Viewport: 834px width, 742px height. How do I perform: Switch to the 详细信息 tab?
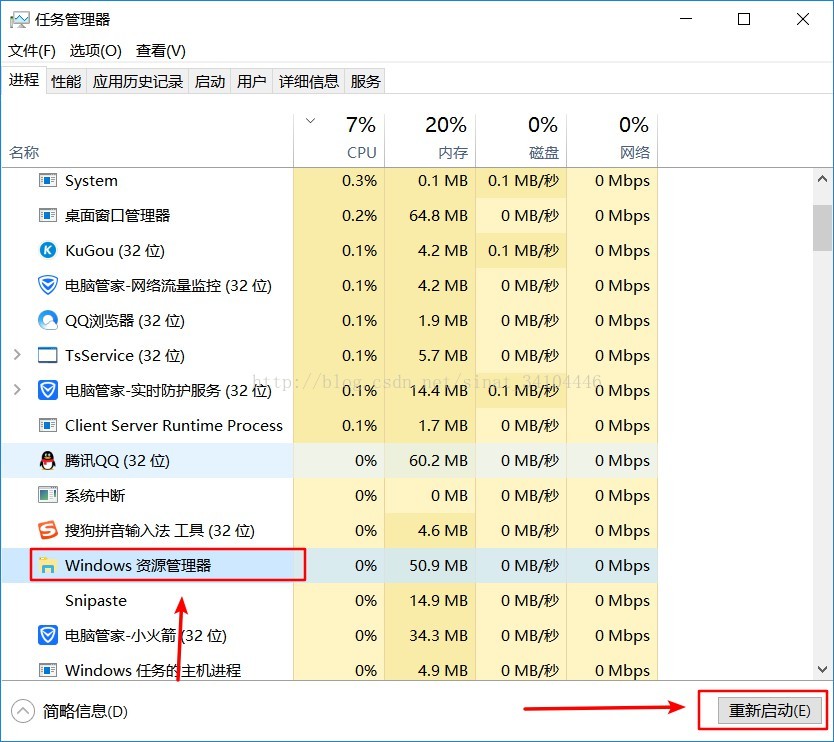pyautogui.click(x=308, y=81)
